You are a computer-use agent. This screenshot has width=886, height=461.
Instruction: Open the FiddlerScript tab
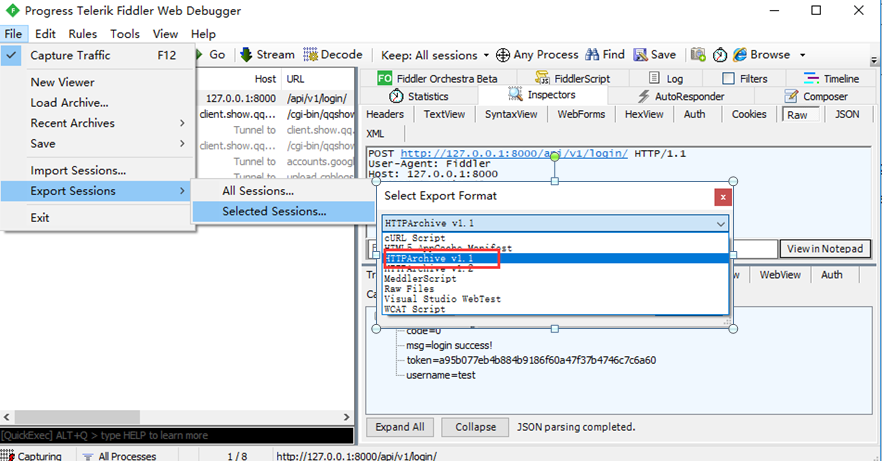pyautogui.click(x=573, y=79)
